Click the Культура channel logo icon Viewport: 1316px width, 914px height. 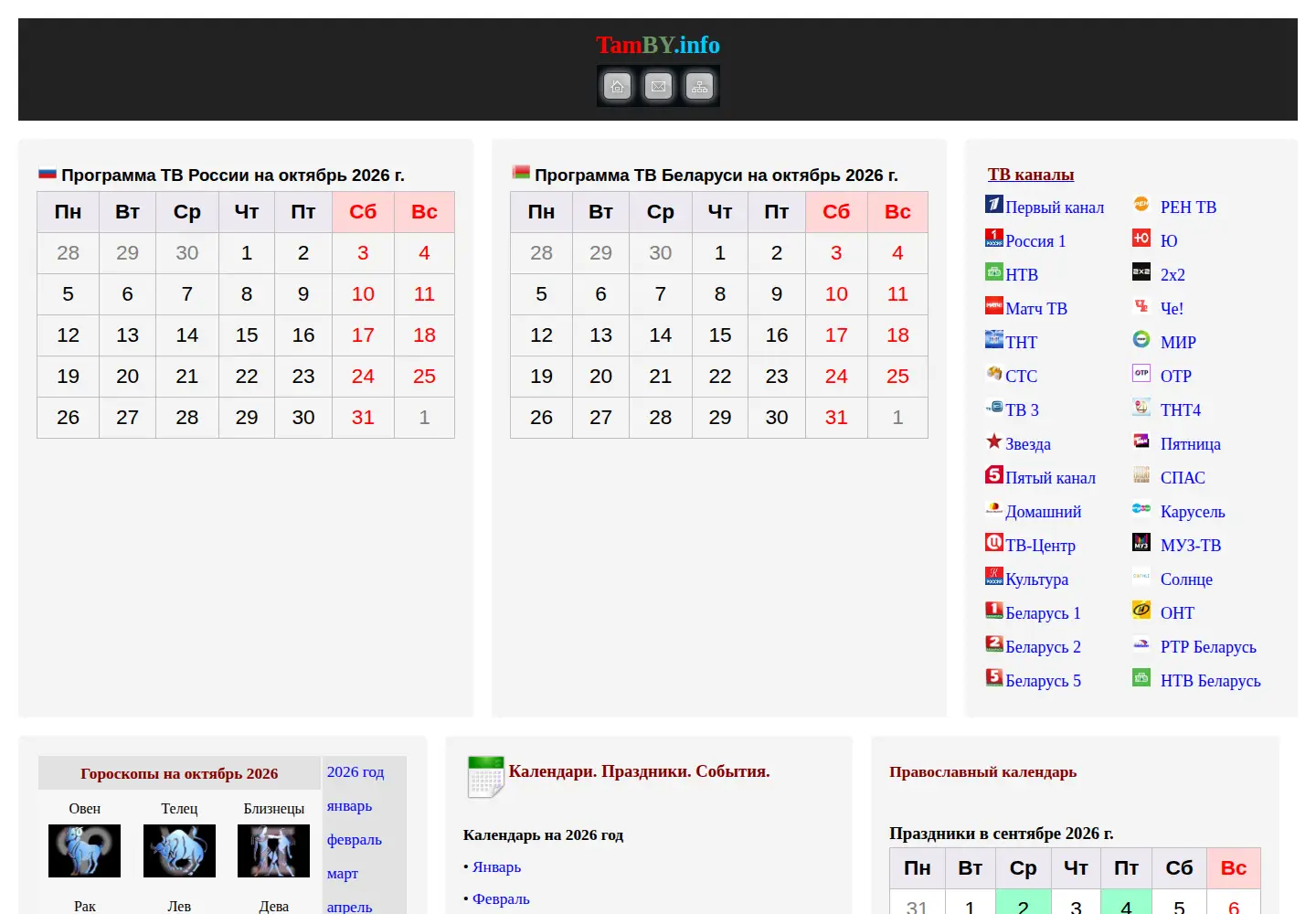point(994,576)
